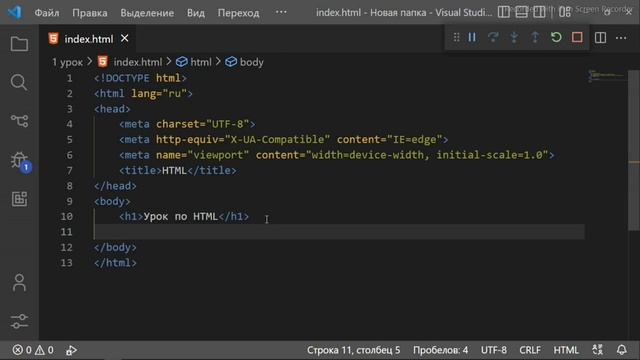Change file encoding UTF-8 in status bar

pyautogui.click(x=493, y=350)
